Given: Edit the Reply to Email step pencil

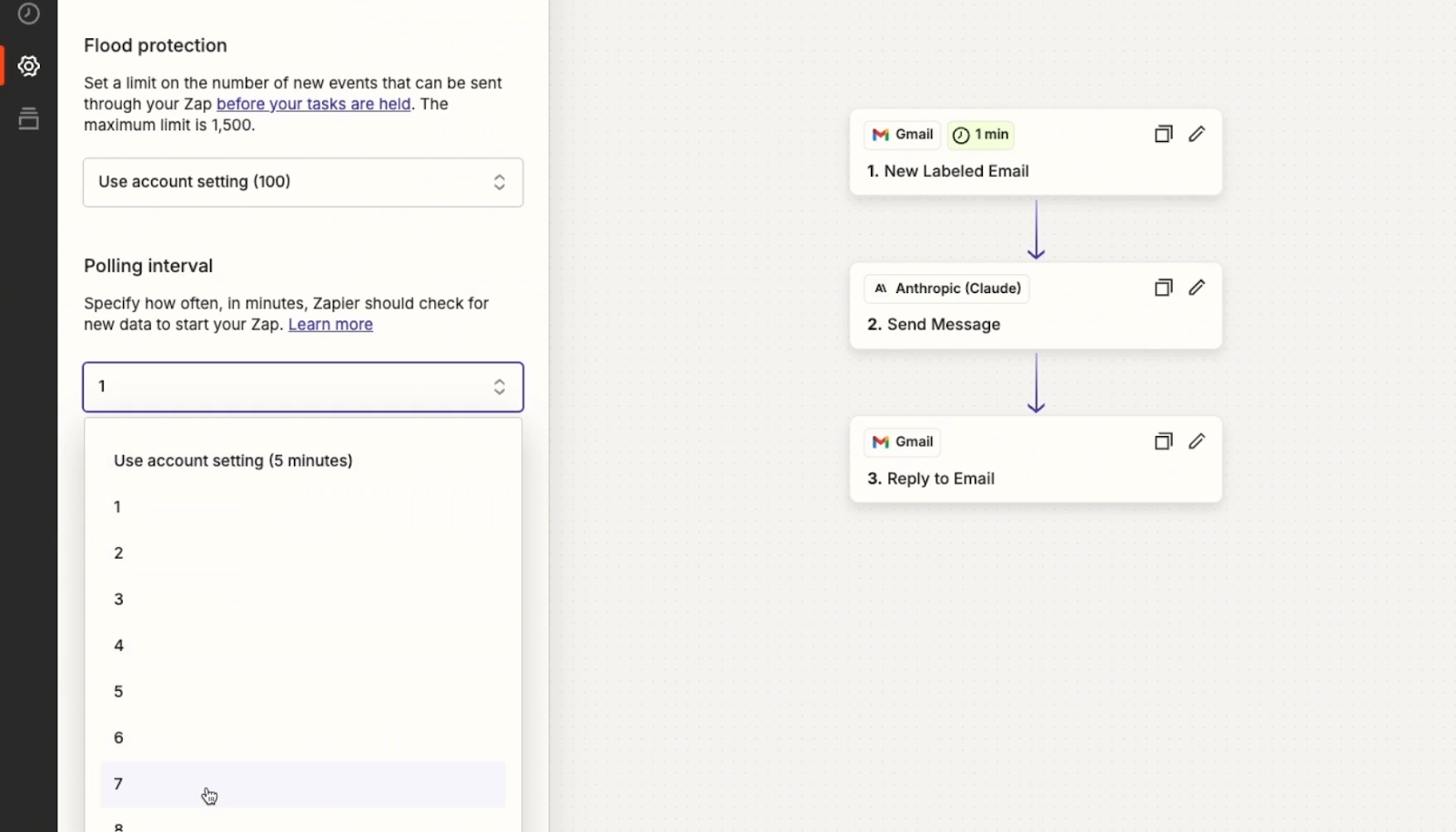Looking at the screenshot, I should (1197, 441).
